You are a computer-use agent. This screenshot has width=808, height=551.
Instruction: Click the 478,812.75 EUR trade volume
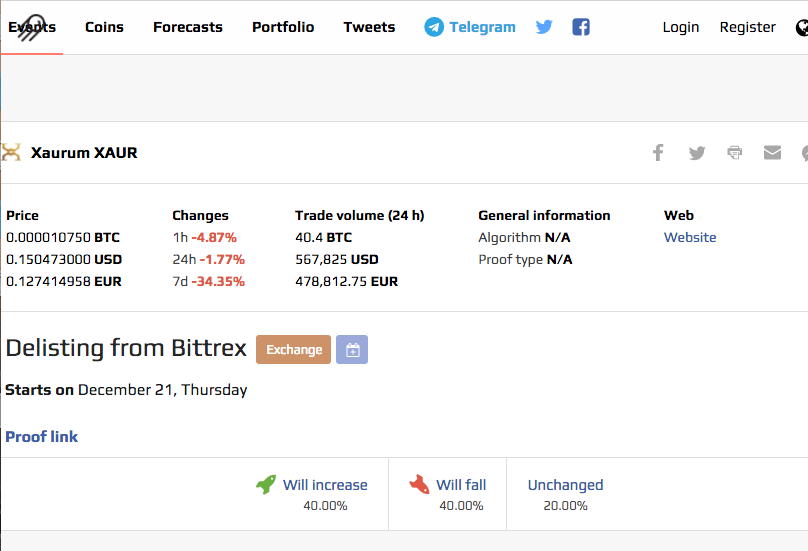pyautogui.click(x=347, y=282)
